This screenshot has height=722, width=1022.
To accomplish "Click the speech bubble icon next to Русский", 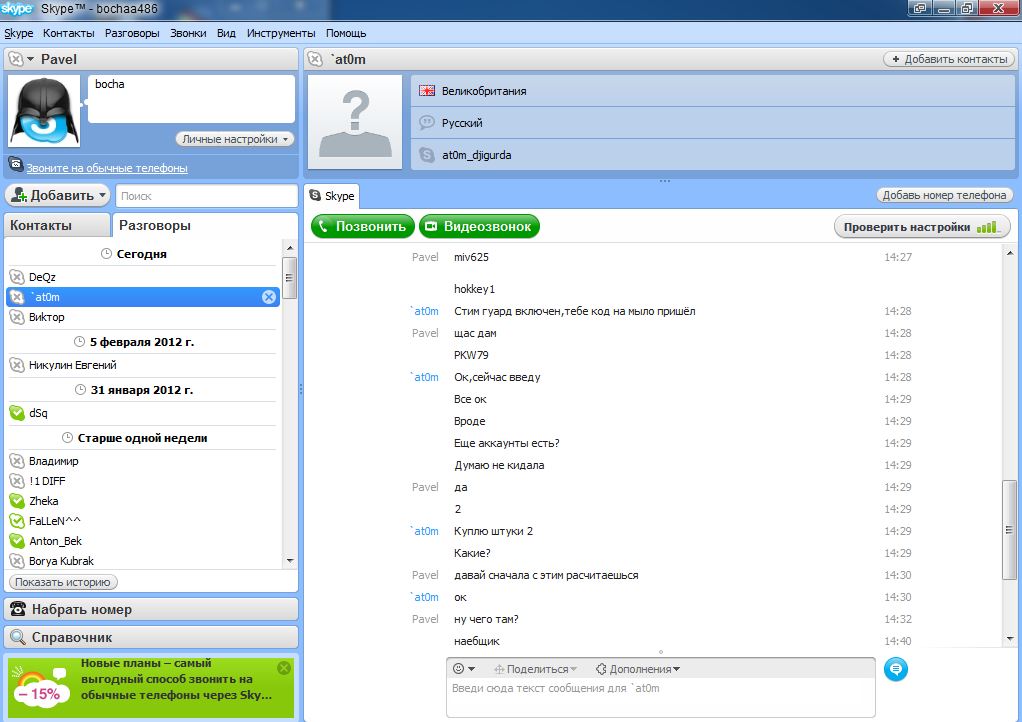I will tap(427, 123).
